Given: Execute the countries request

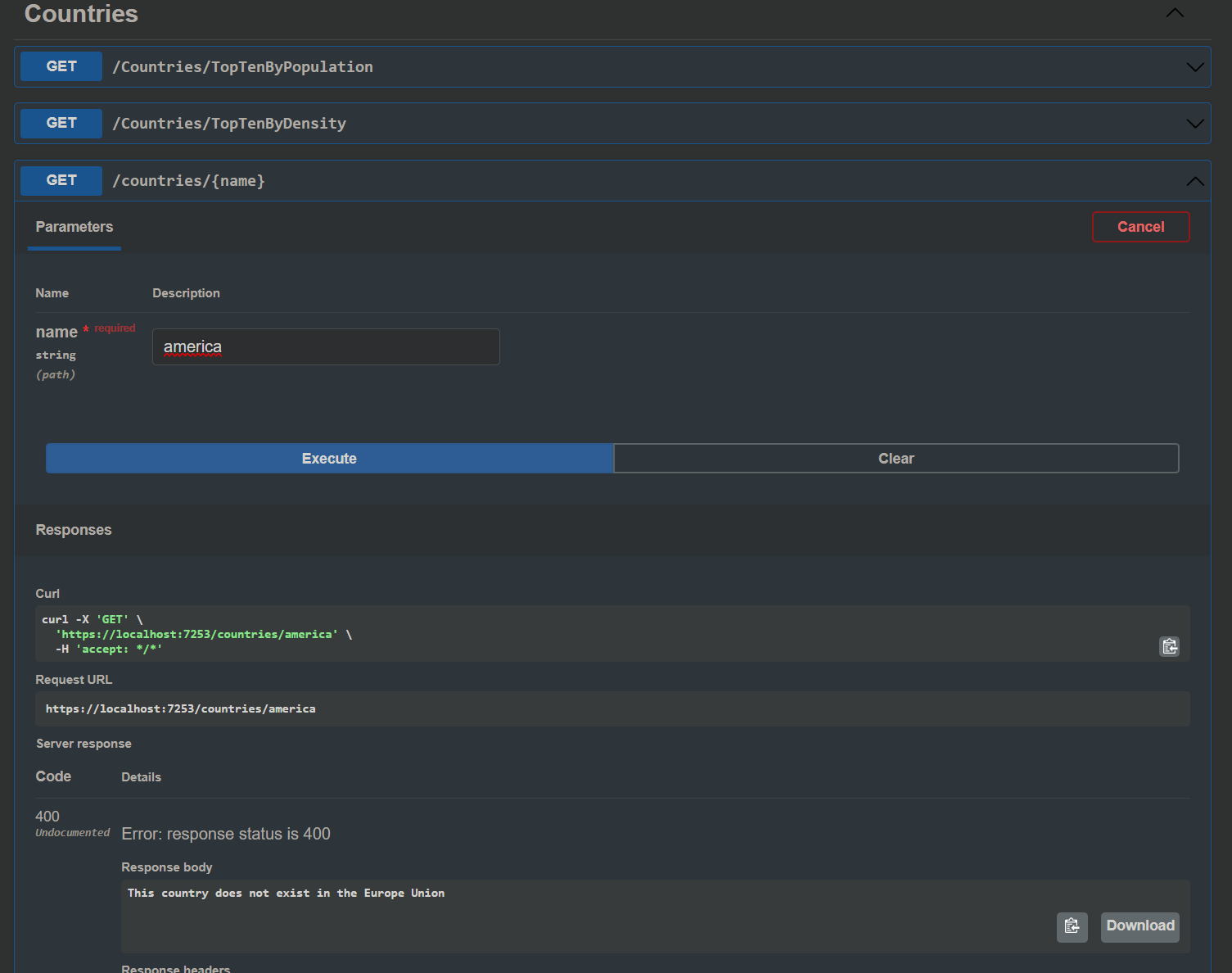Looking at the screenshot, I should point(328,458).
